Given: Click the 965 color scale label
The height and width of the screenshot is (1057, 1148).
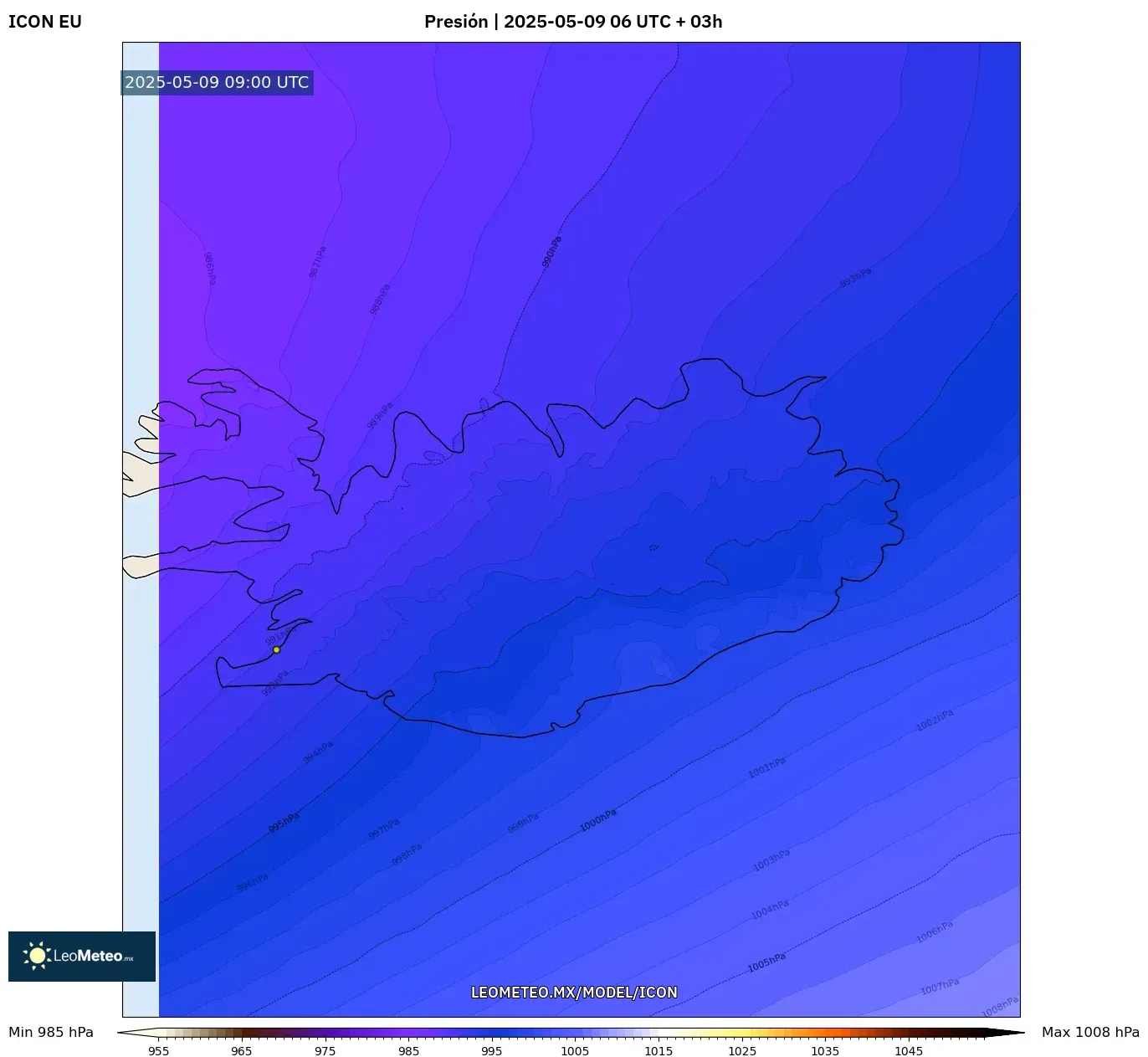Looking at the screenshot, I should (241, 1051).
